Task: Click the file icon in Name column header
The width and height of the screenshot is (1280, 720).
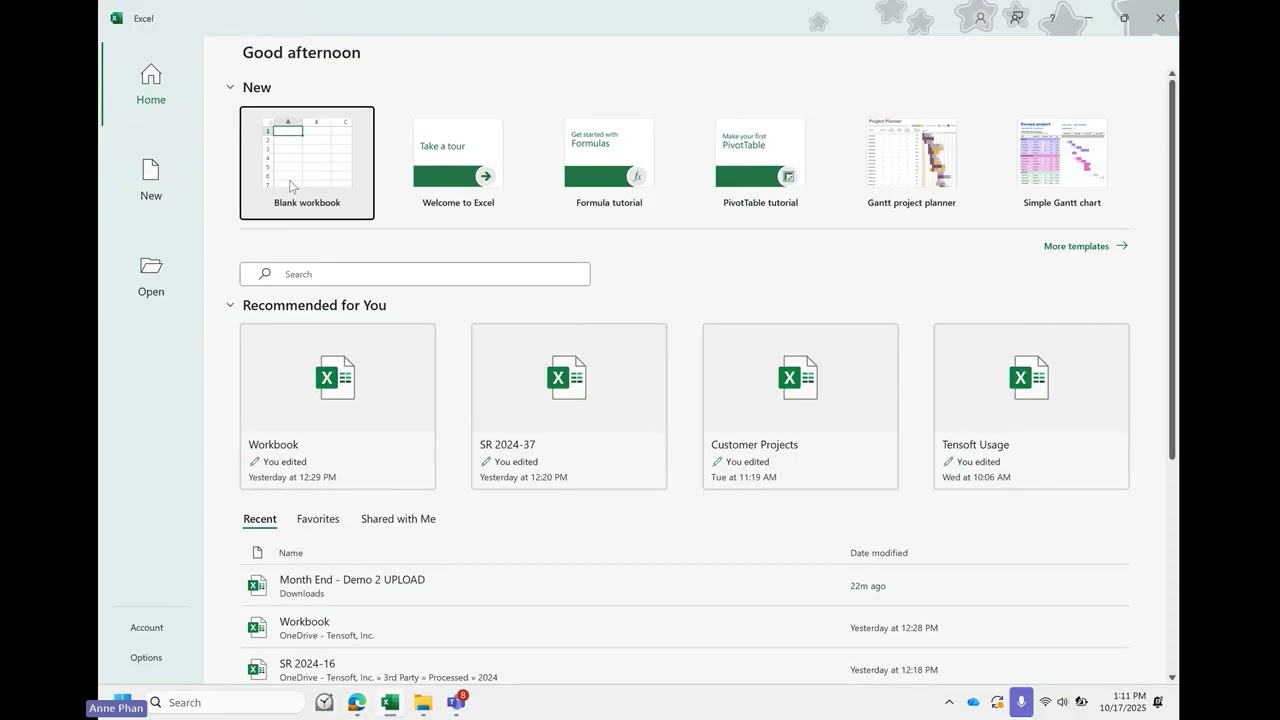Action: coord(257,552)
